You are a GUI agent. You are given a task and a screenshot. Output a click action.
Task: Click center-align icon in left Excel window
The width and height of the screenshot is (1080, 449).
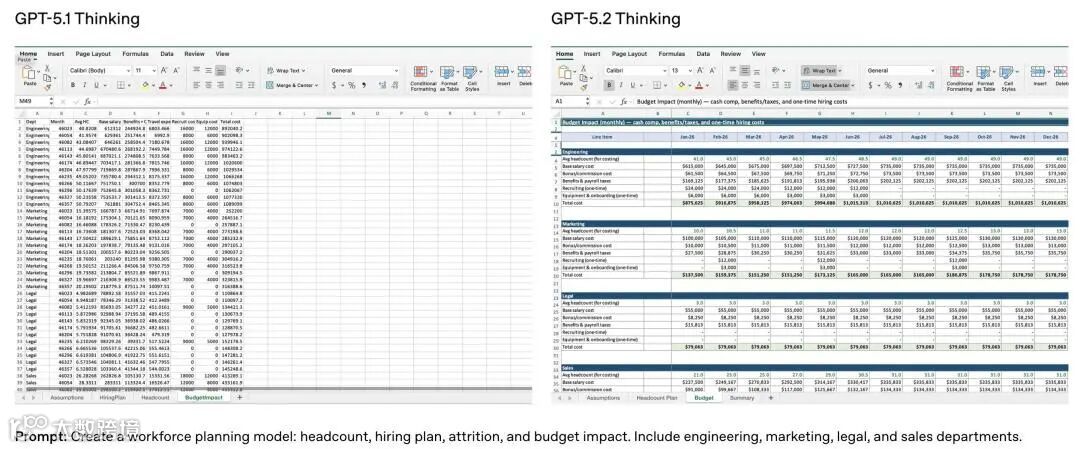(209, 85)
